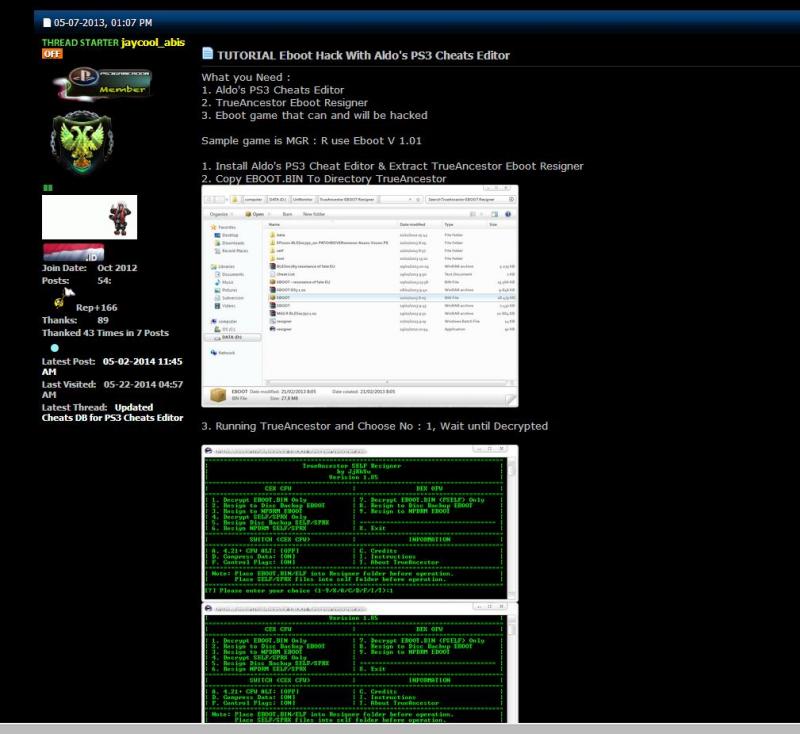Viewport: 800px width, 734px height.
Task: Click '2. Copy EBOOT.BIN To Directory TrueAncestor' step
Action: [324, 179]
